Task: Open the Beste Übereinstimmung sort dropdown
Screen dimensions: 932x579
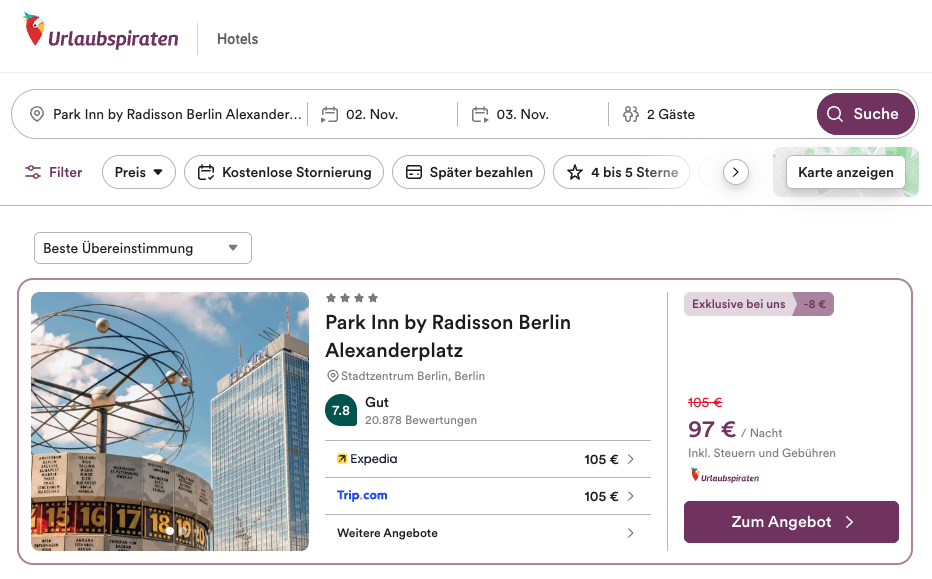Action: [x=142, y=248]
